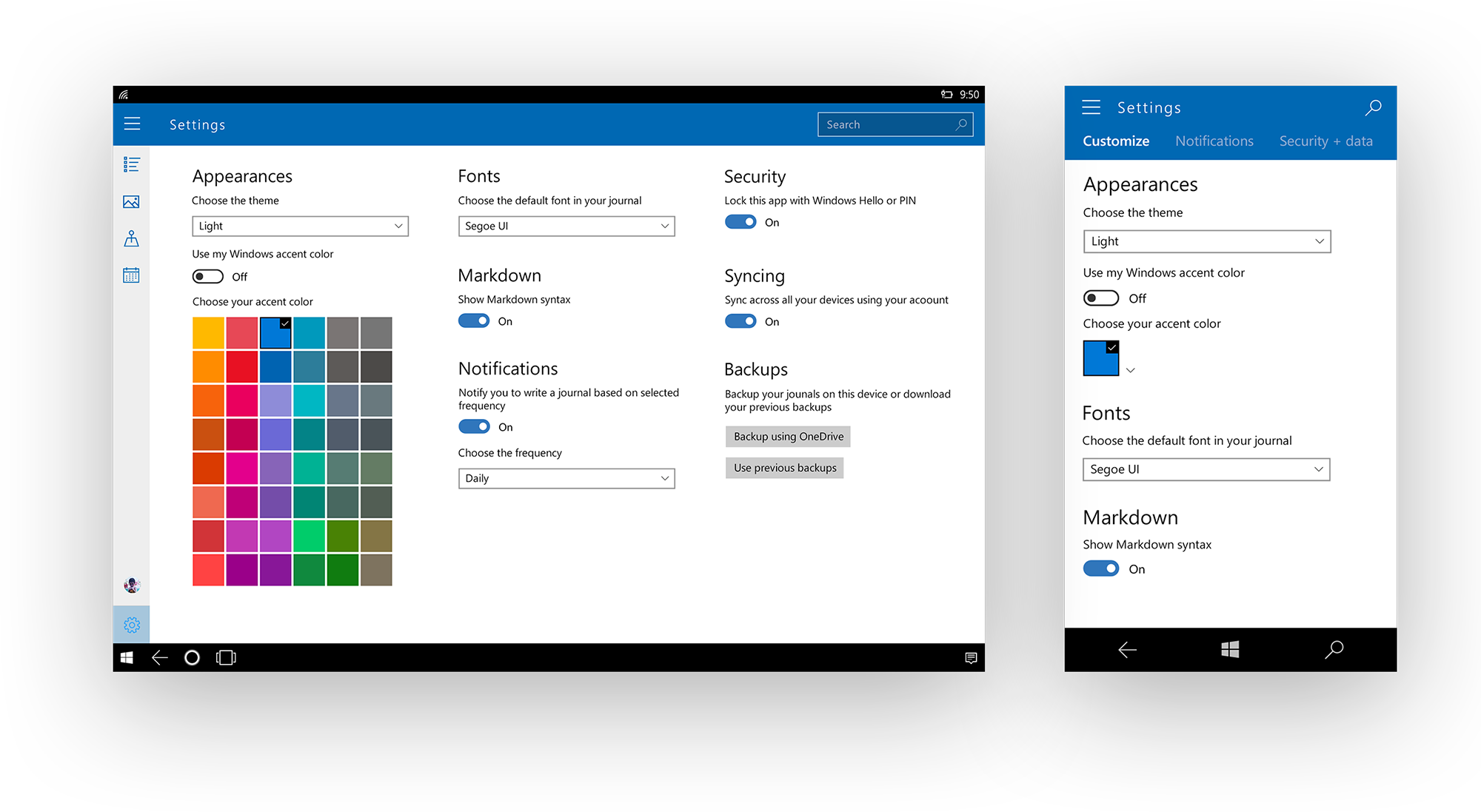Click the battery icon in tablet status bar

point(946,94)
